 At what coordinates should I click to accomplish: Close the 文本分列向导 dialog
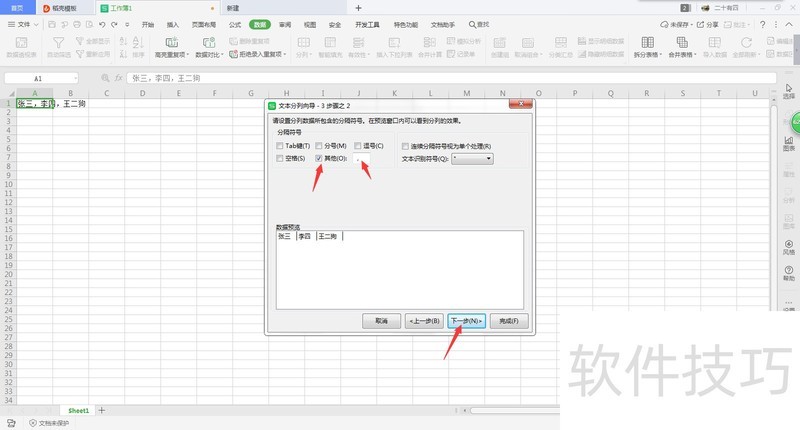(521, 104)
